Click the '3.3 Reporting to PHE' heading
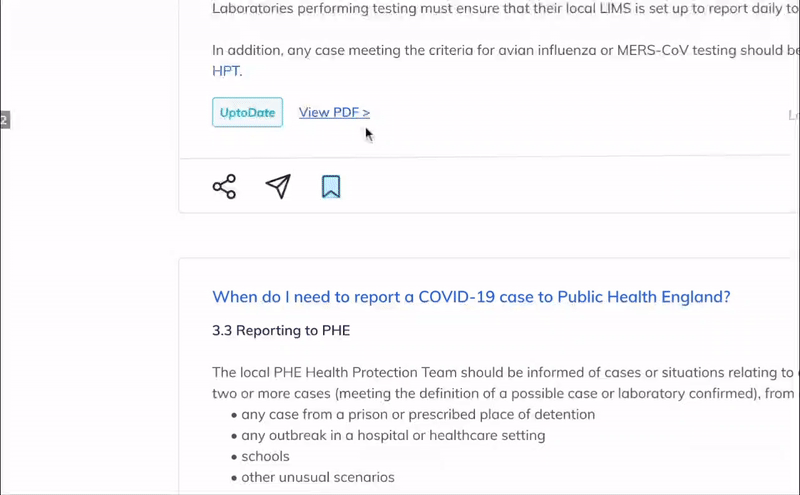This screenshot has width=800, height=495. tap(281, 331)
